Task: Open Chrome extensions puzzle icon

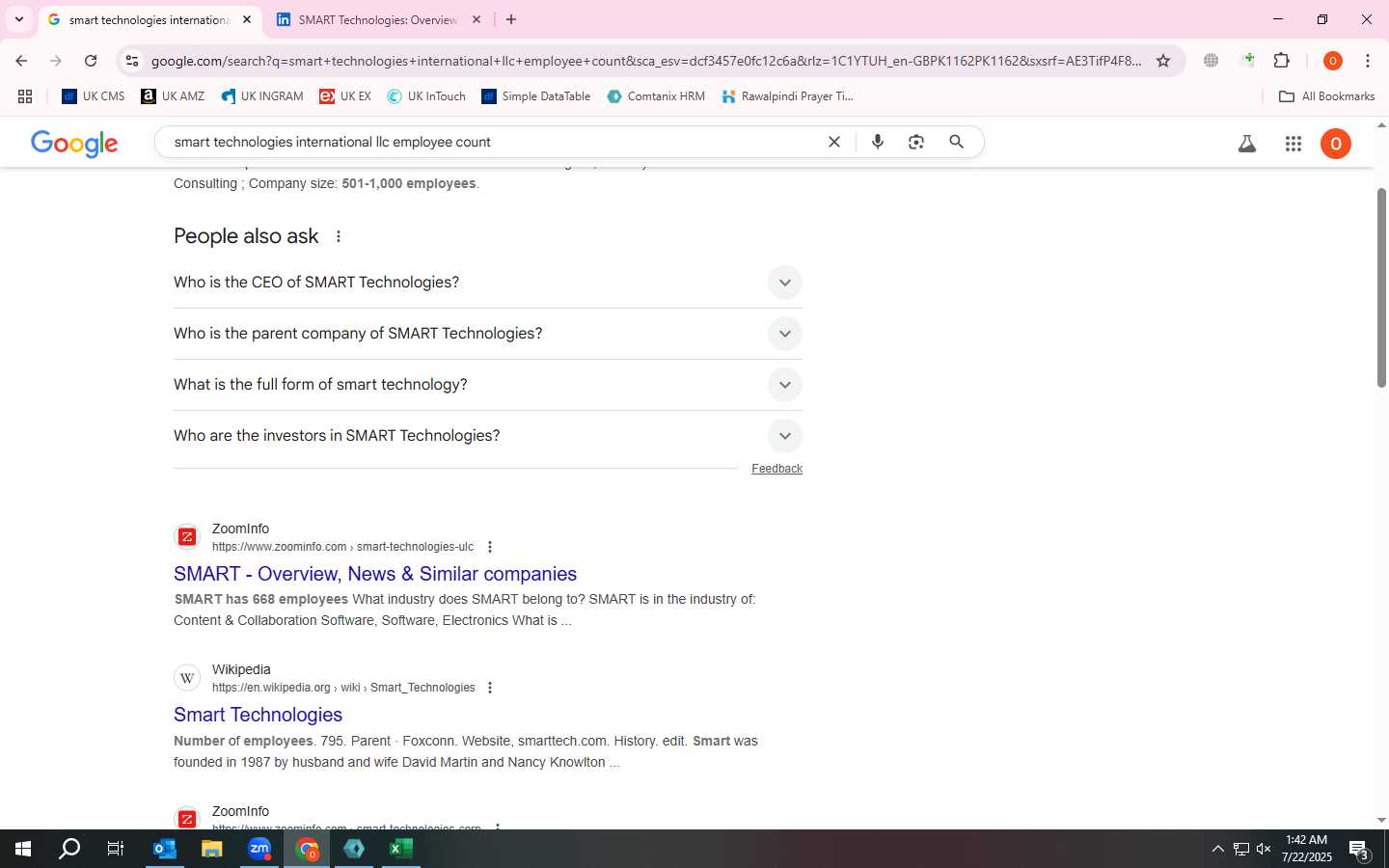Action: tap(1282, 61)
